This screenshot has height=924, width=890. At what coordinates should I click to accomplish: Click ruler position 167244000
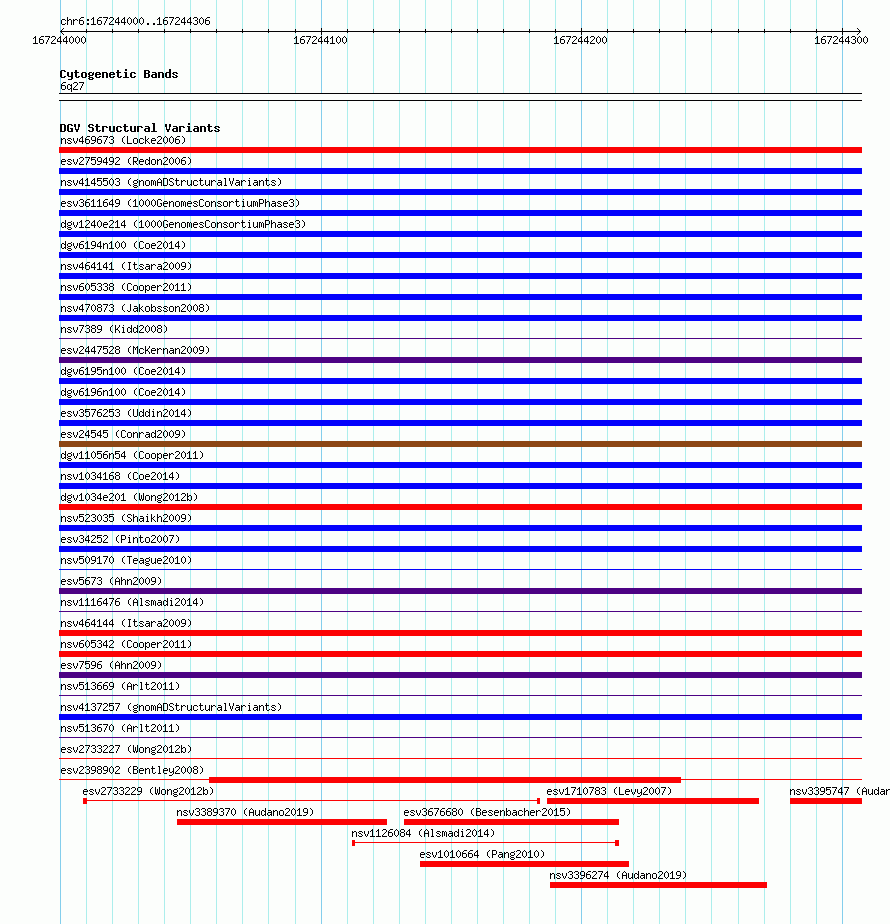point(59,40)
